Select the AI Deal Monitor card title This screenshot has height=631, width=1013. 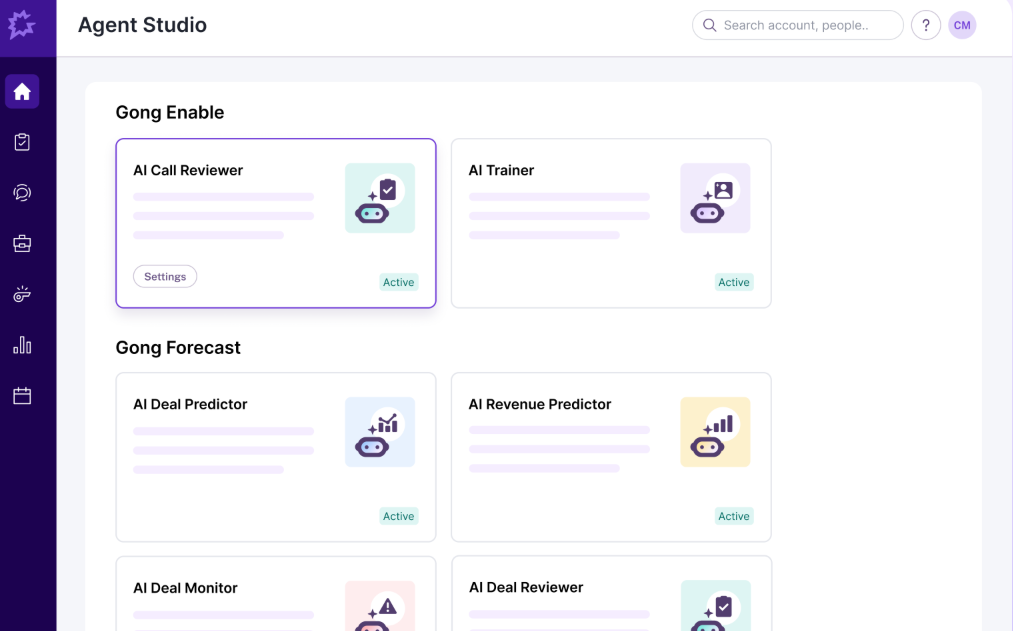pyautogui.click(x=185, y=588)
